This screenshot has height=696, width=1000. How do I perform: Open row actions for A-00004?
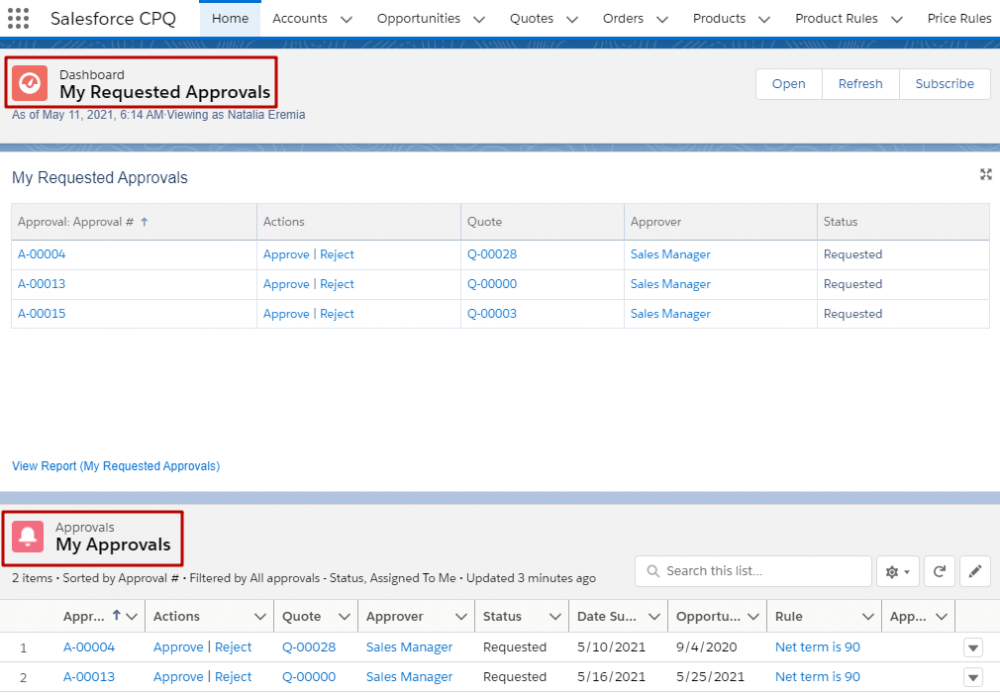point(973,648)
